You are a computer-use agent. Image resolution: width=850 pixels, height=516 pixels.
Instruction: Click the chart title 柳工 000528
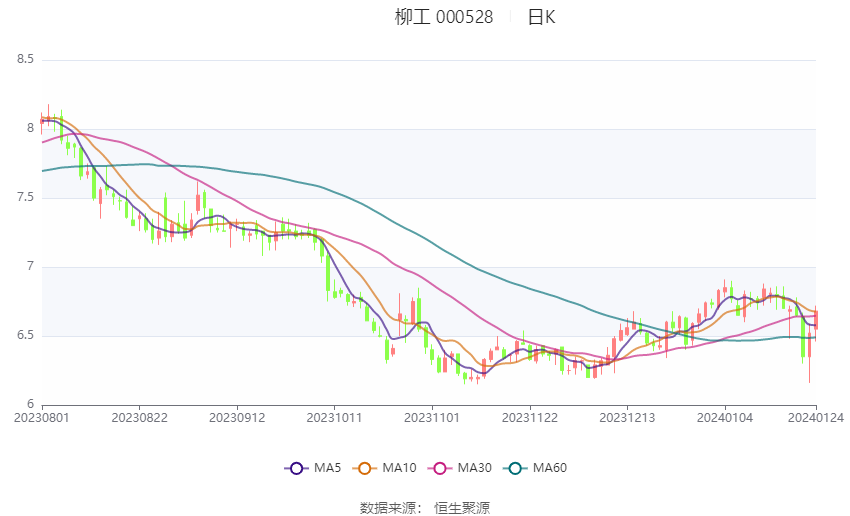click(444, 17)
